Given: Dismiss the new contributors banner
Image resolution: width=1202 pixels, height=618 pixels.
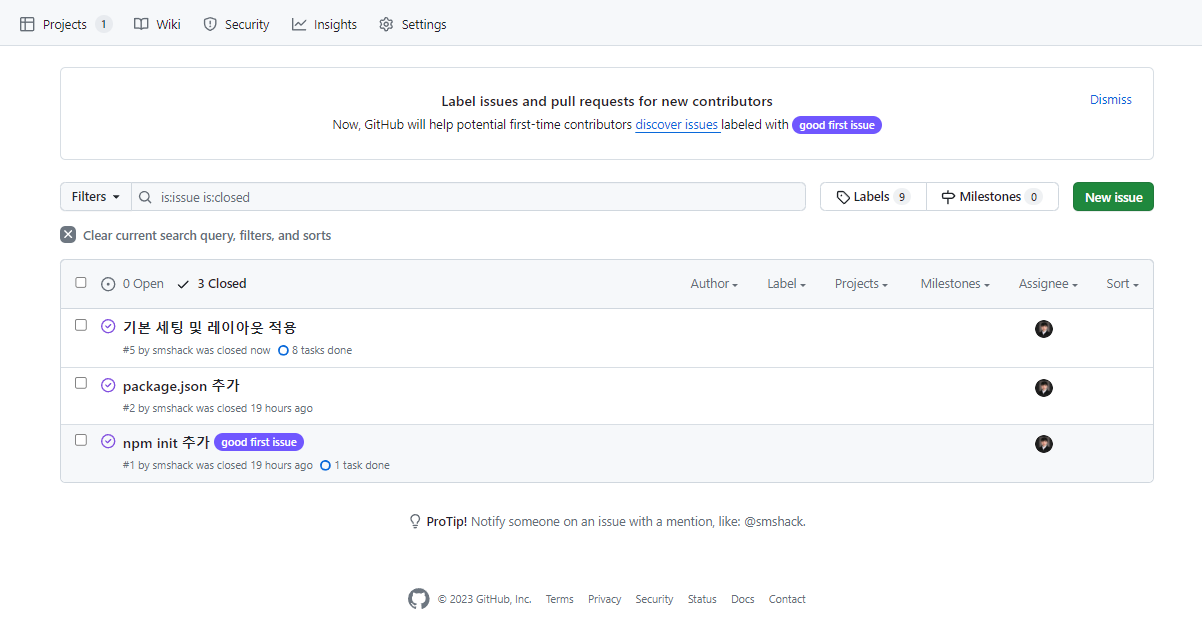Looking at the screenshot, I should click(1110, 100).
